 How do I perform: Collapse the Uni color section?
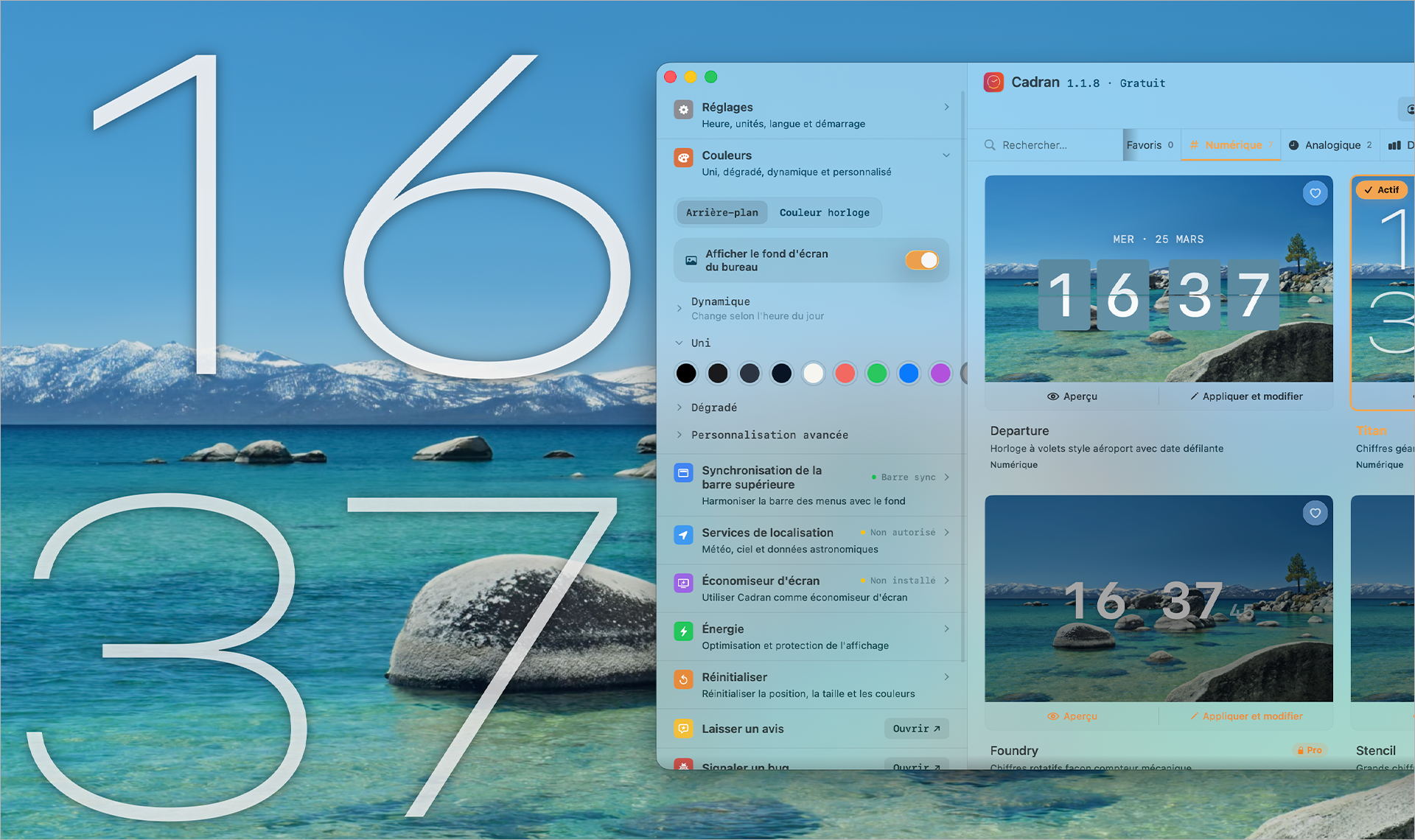click(679, 342)
